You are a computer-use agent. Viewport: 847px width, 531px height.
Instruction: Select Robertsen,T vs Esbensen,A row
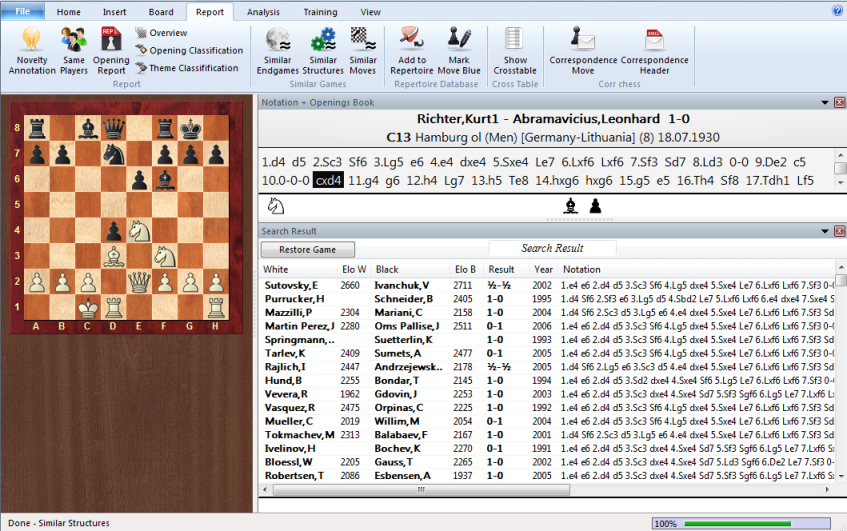coord(548,476)
